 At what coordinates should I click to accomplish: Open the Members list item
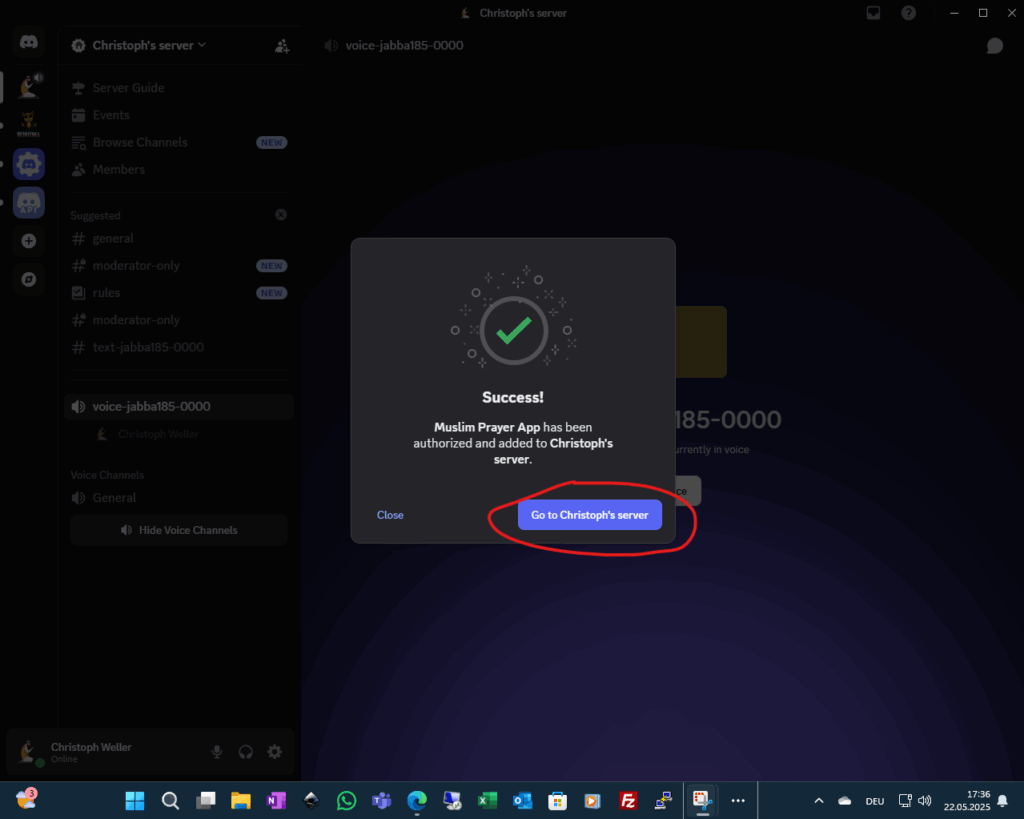(x=179, y=170)
